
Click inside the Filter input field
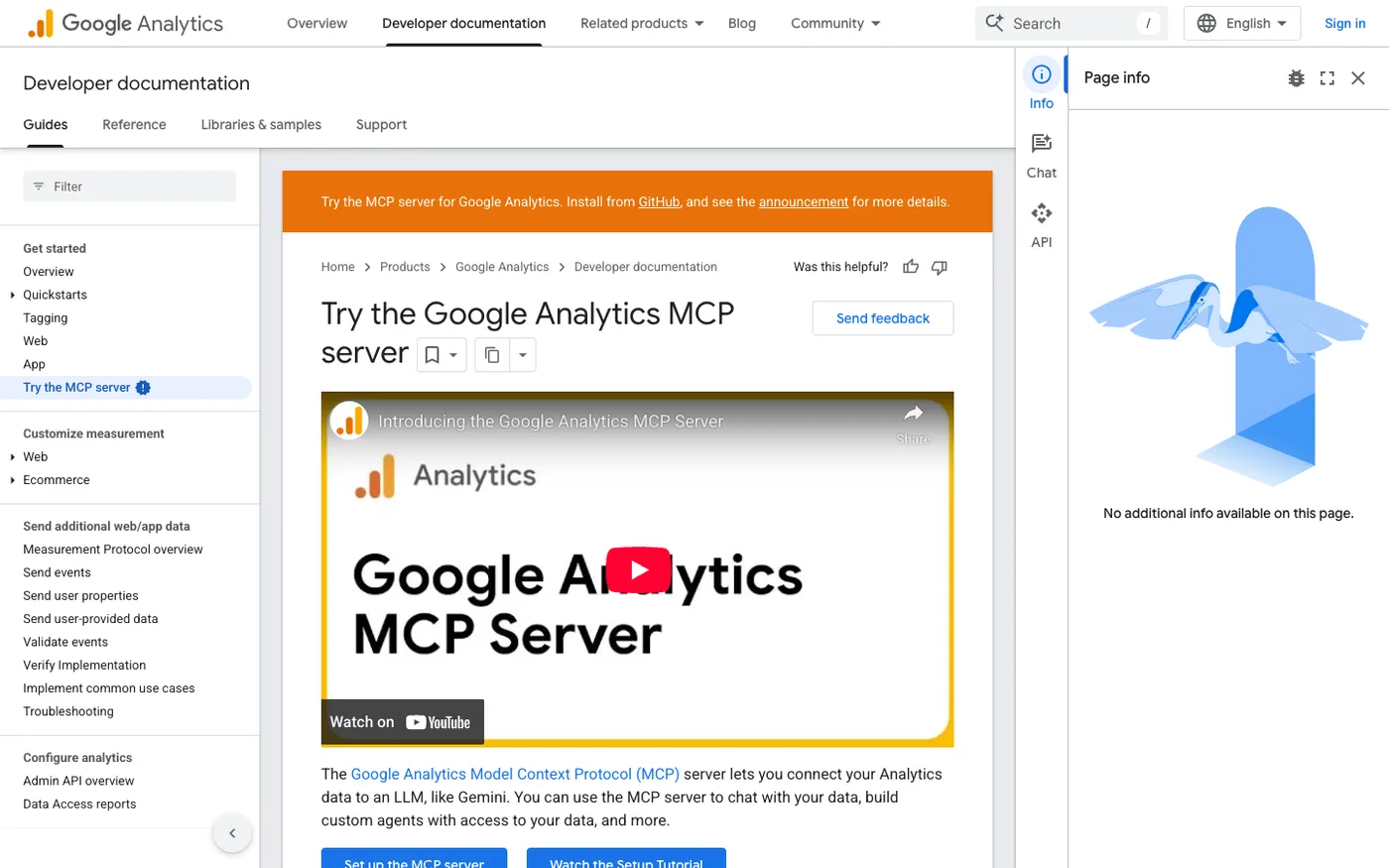[129, 186]
